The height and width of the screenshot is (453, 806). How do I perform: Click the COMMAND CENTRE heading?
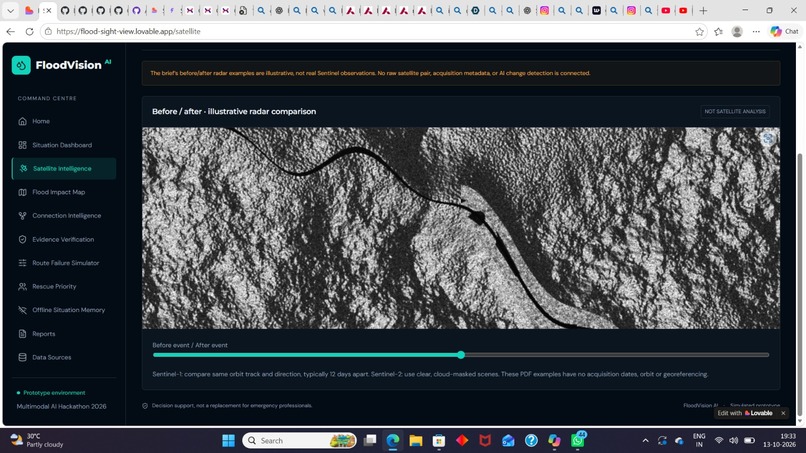pos(47,98)
